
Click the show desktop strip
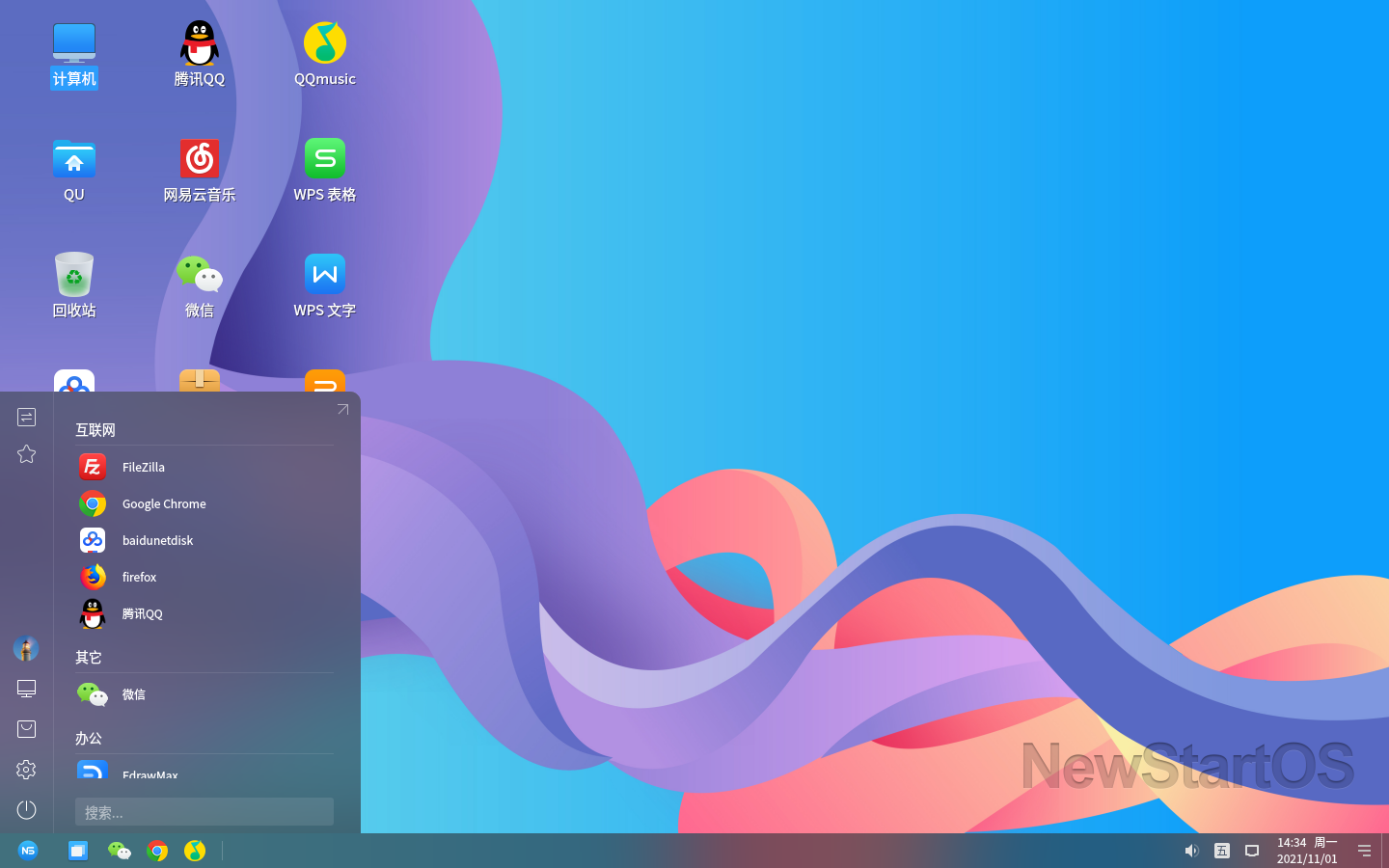[1385, 851]
